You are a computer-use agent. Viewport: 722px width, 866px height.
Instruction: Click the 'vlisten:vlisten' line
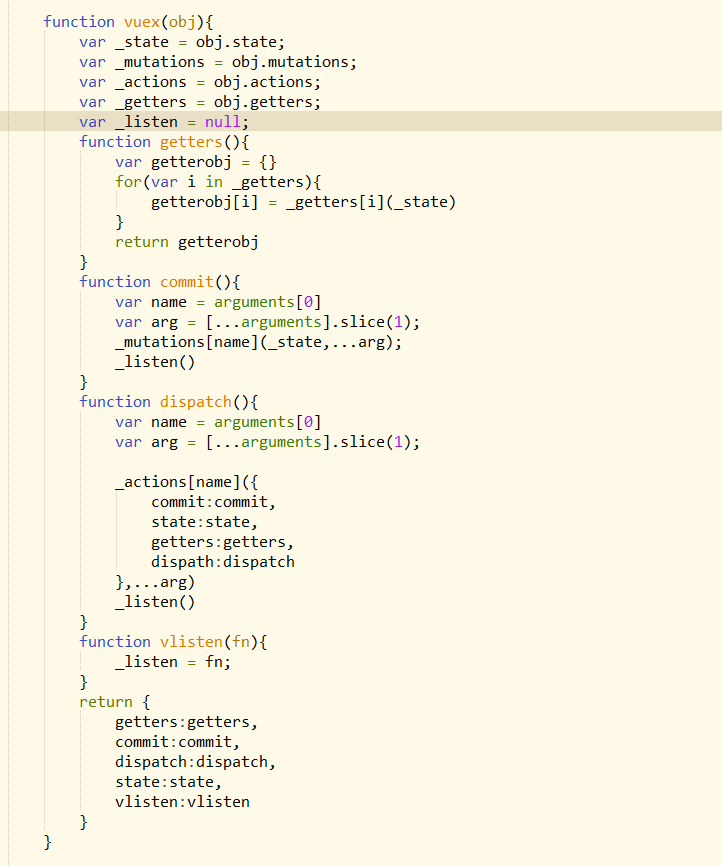(x=182, y=802)
